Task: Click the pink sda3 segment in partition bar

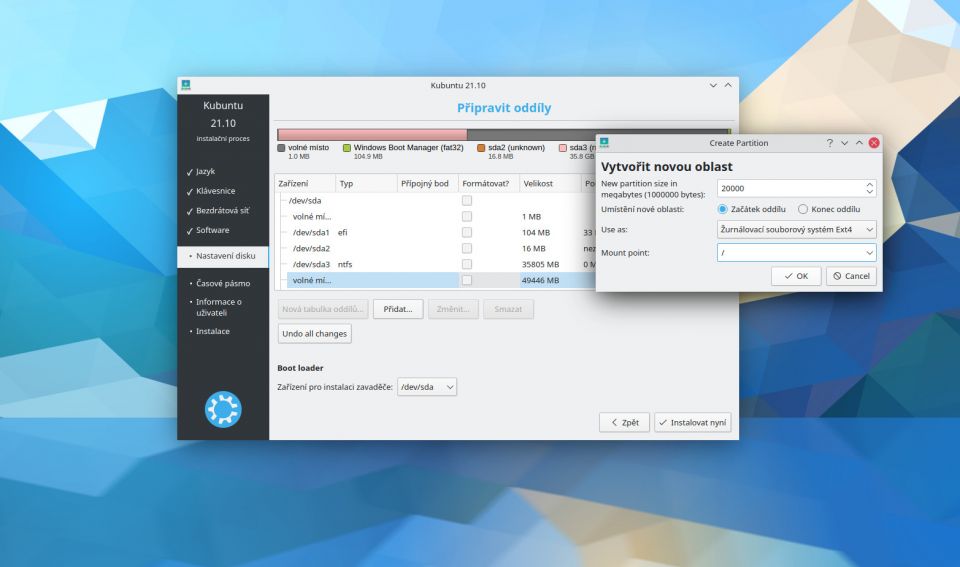Action: (372, 135)
